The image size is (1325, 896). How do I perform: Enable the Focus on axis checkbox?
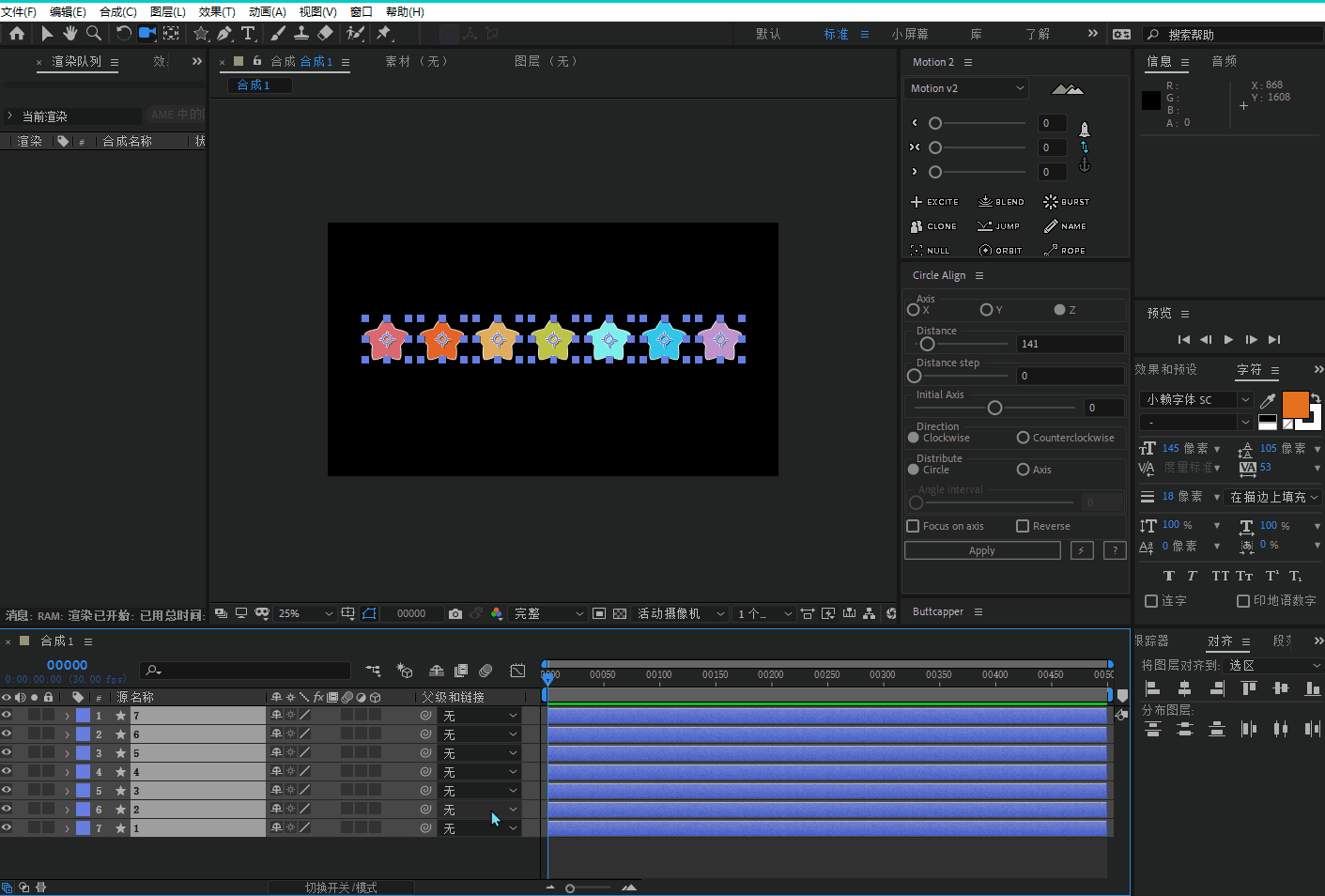(x=913, y=526)
